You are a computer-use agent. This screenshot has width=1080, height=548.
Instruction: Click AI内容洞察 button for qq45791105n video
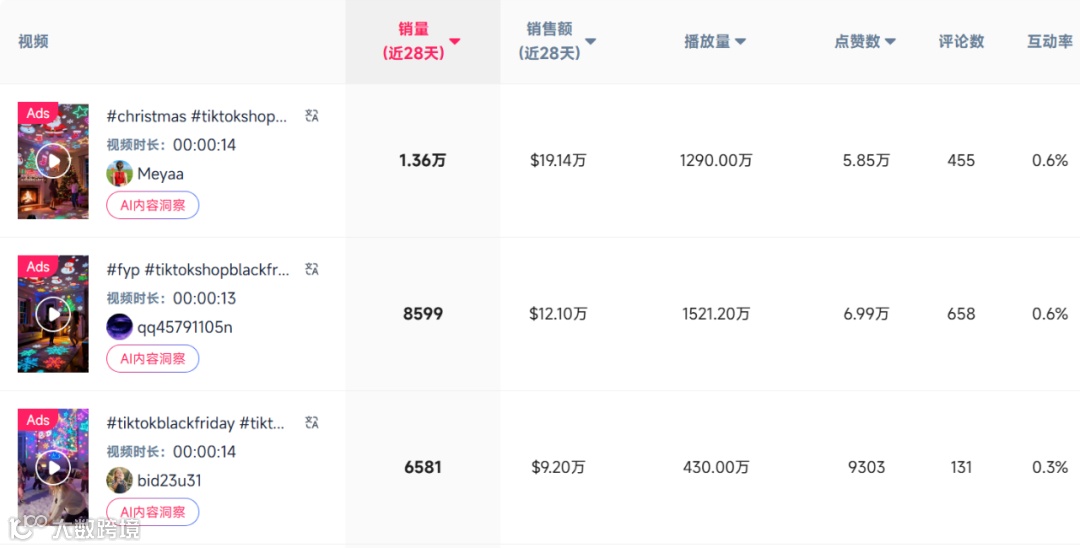[153, 358]
